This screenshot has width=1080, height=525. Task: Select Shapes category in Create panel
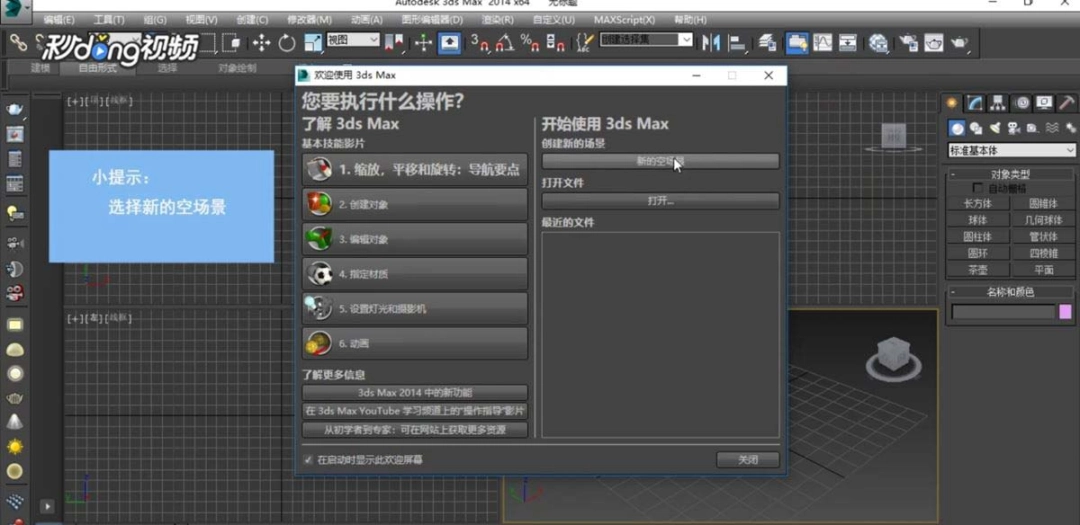(976, 128)
